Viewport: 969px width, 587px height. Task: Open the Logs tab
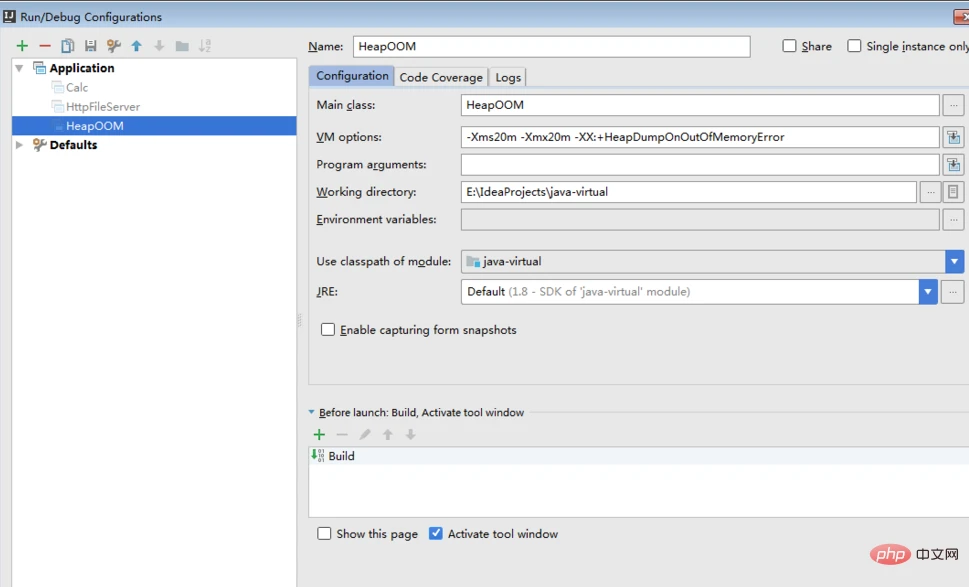coord(508,77)
